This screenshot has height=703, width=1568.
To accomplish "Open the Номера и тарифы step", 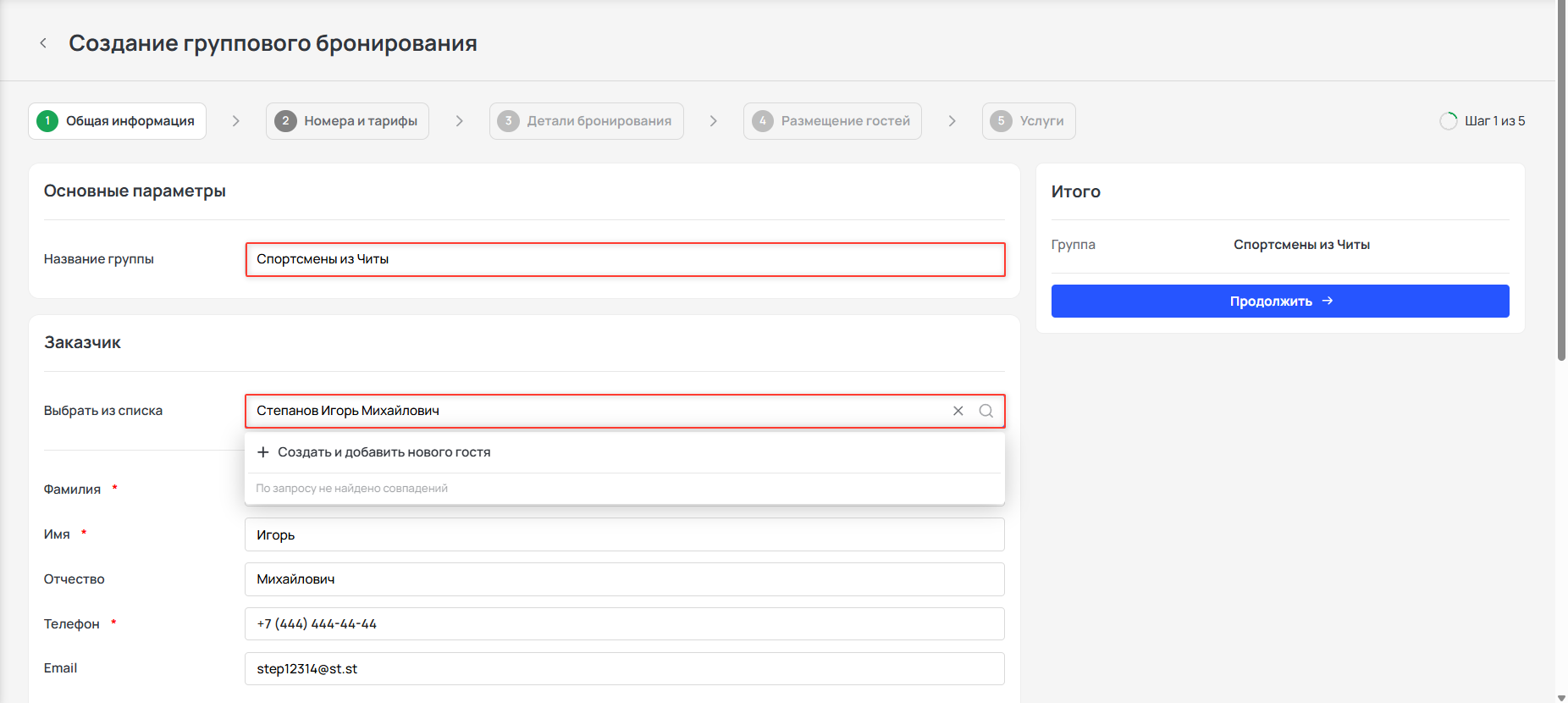I will pos(347,121).
